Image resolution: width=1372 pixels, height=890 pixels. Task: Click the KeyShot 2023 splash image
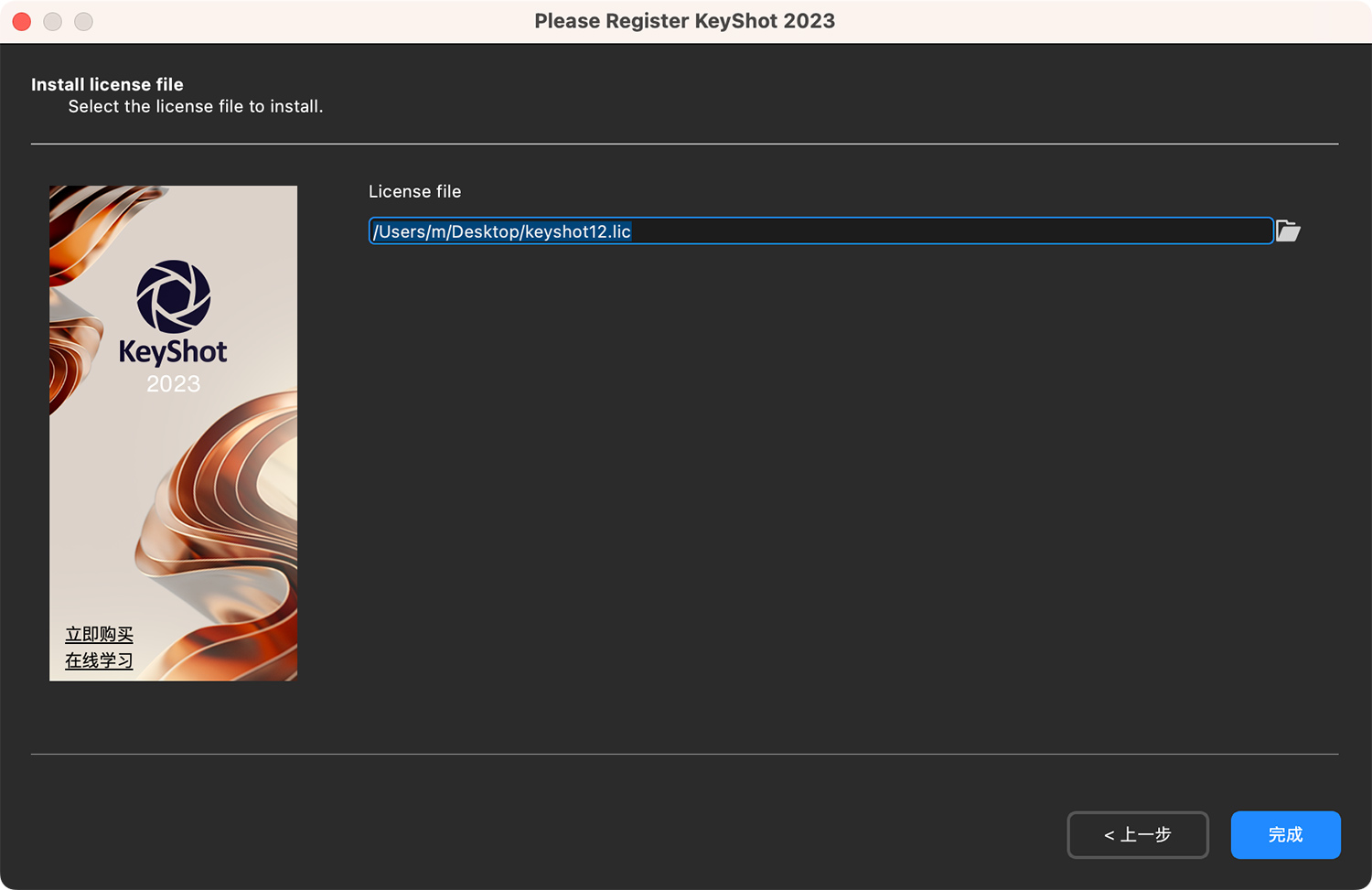click(173, 433)
